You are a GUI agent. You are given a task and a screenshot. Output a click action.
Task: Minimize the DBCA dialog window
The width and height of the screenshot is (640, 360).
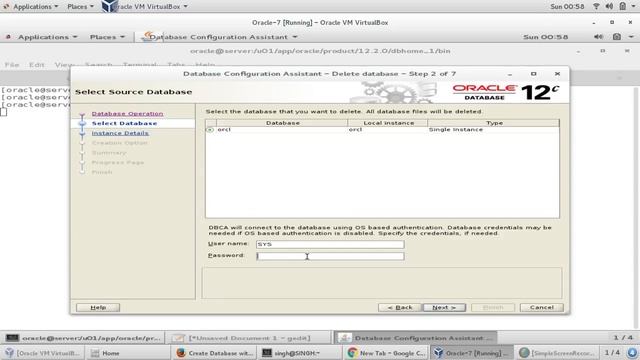(x=510, y=74)
